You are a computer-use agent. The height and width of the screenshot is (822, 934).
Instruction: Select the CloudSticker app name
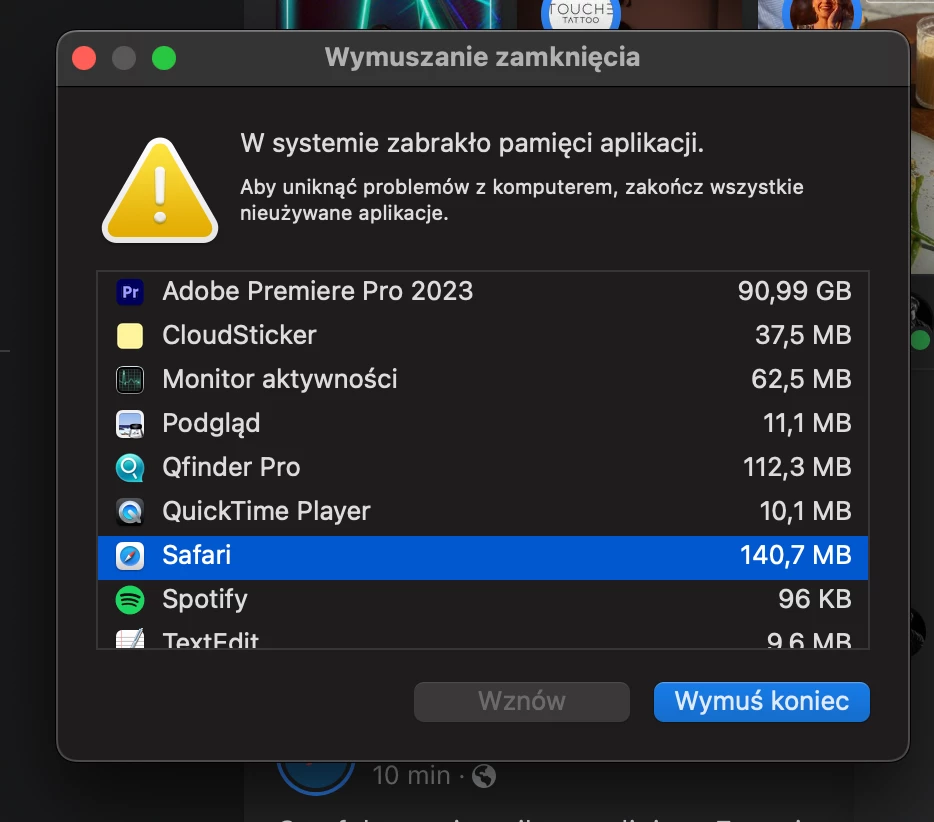[x=239, y=335]
